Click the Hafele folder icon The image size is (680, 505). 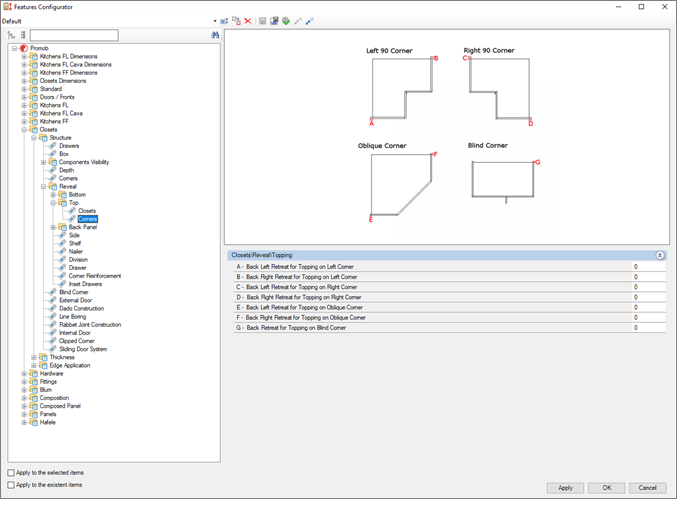click(x=34, y=423)
